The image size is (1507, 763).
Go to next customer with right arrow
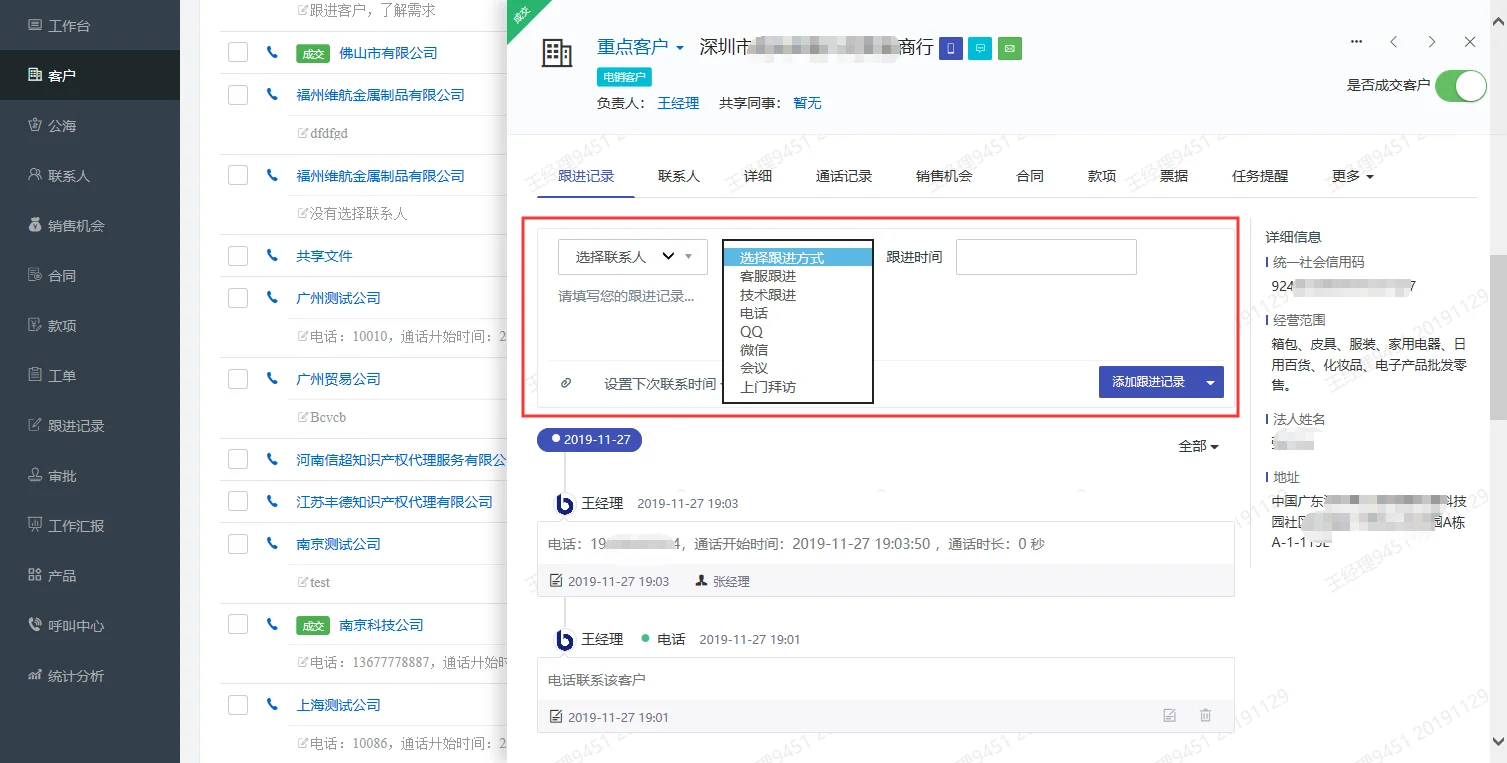(x=1432, y=42)
